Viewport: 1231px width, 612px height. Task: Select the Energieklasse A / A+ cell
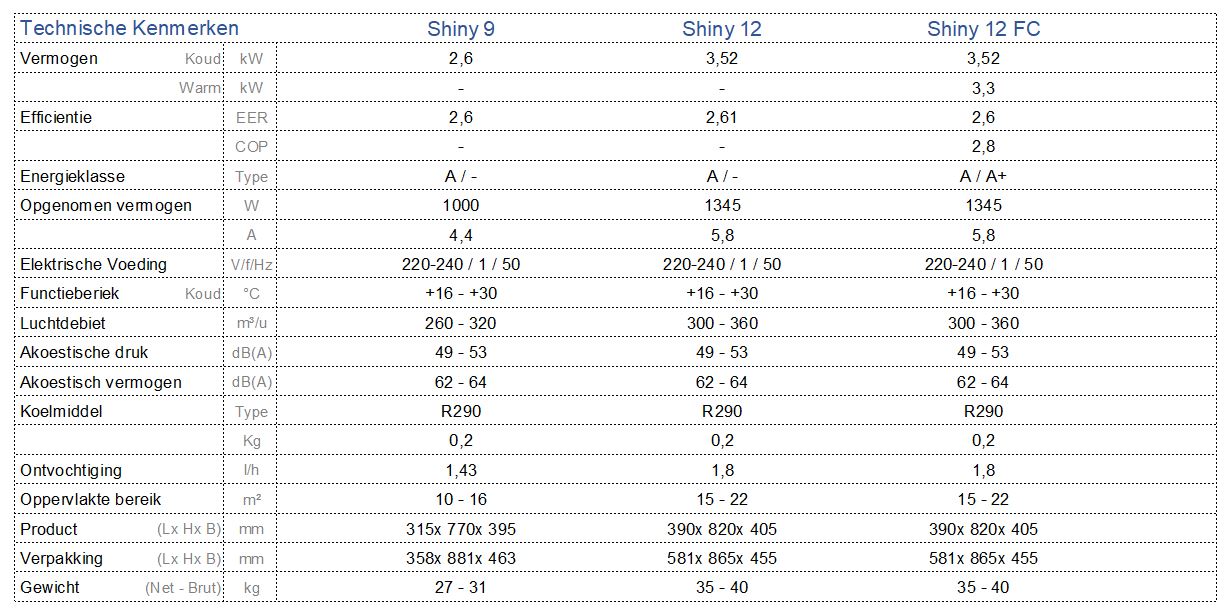pyautogui.click(x=983, y=176)
